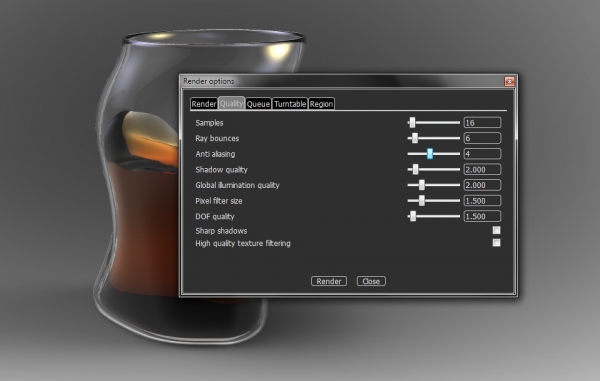
Task: Open the Queue tab
Action: [258, 104]
